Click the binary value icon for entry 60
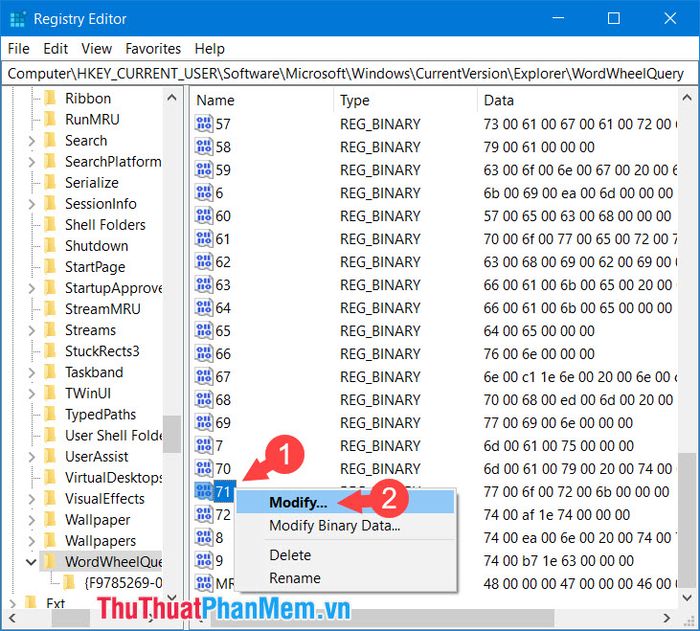 tap(204, 215)
